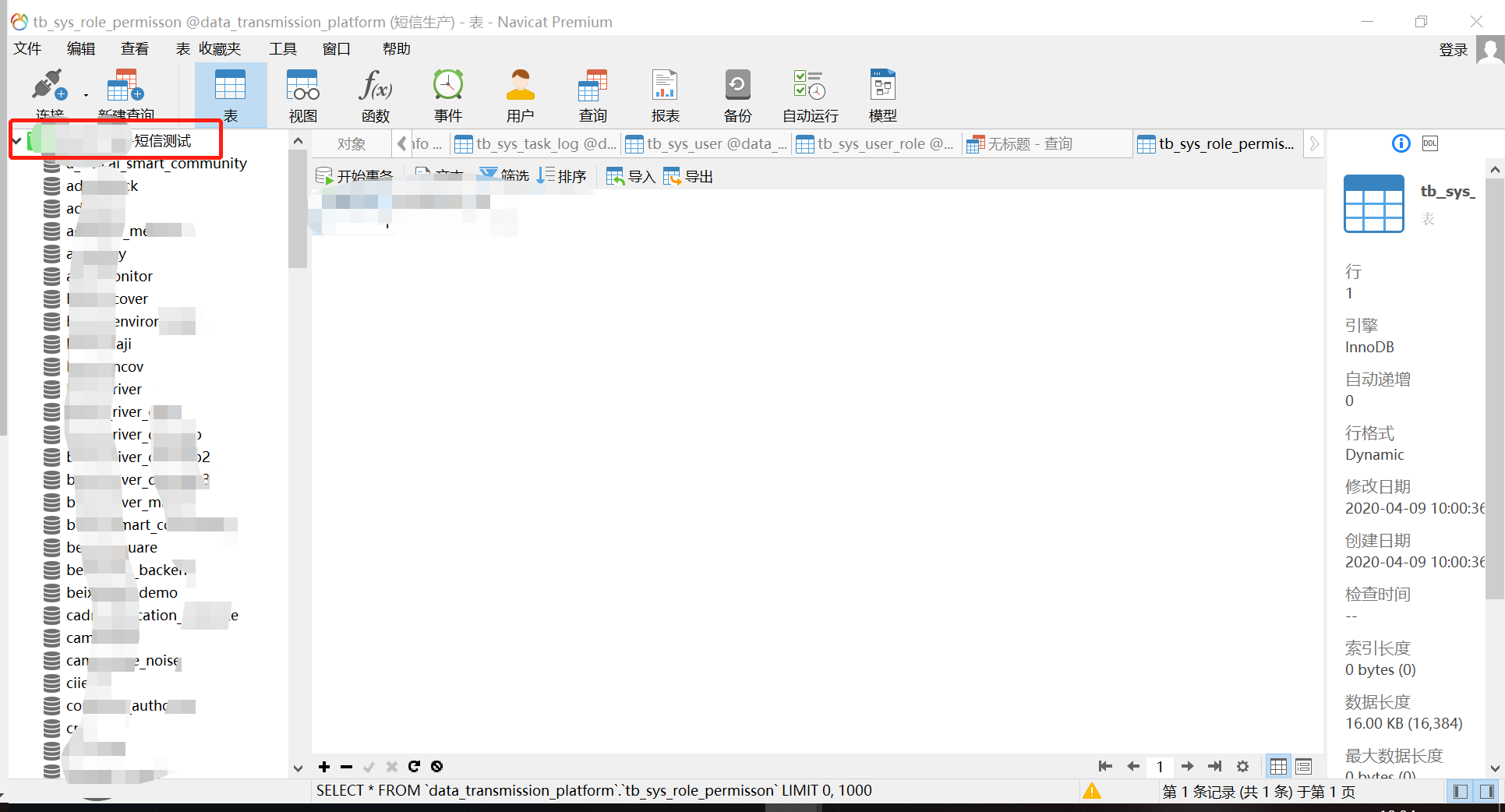This screenshot has height=812, width=1505.
Task: Go to the first page of records
Action: coord(1105,767)
